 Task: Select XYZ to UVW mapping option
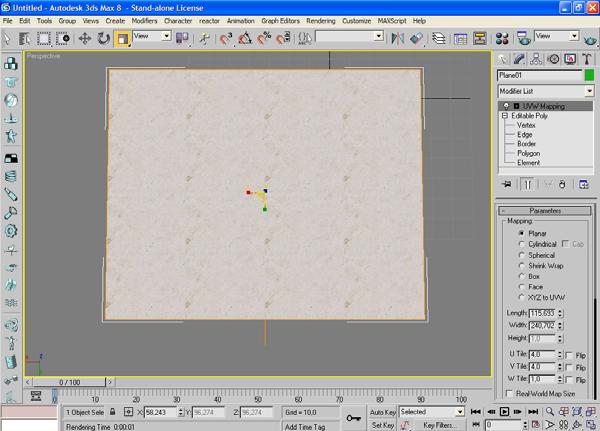(x=522, y=297)
